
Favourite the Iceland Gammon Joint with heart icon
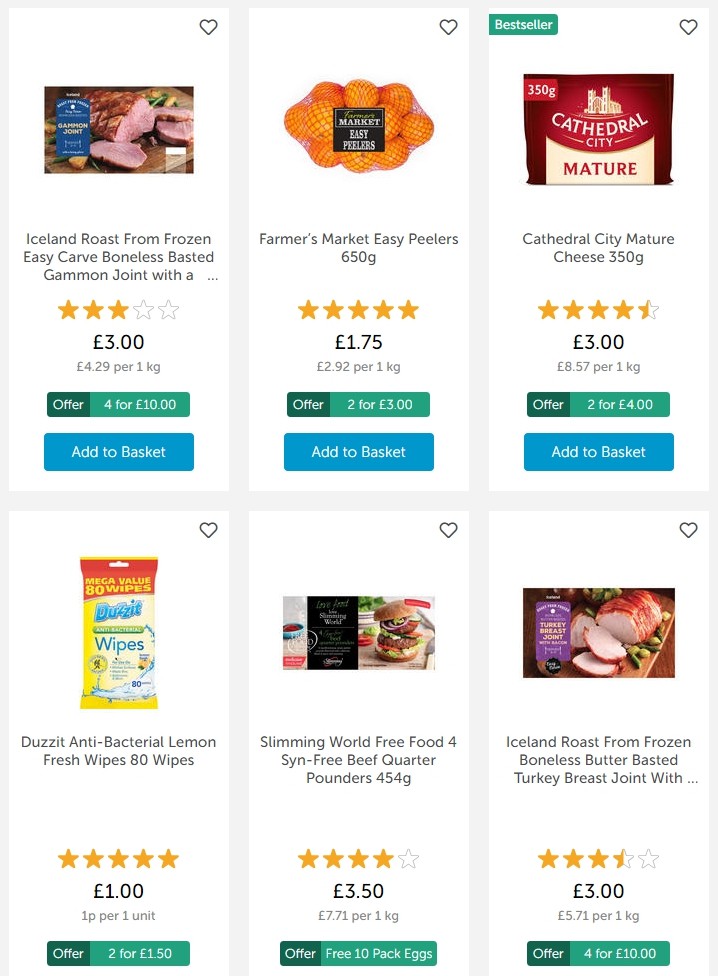pos(208,28)
